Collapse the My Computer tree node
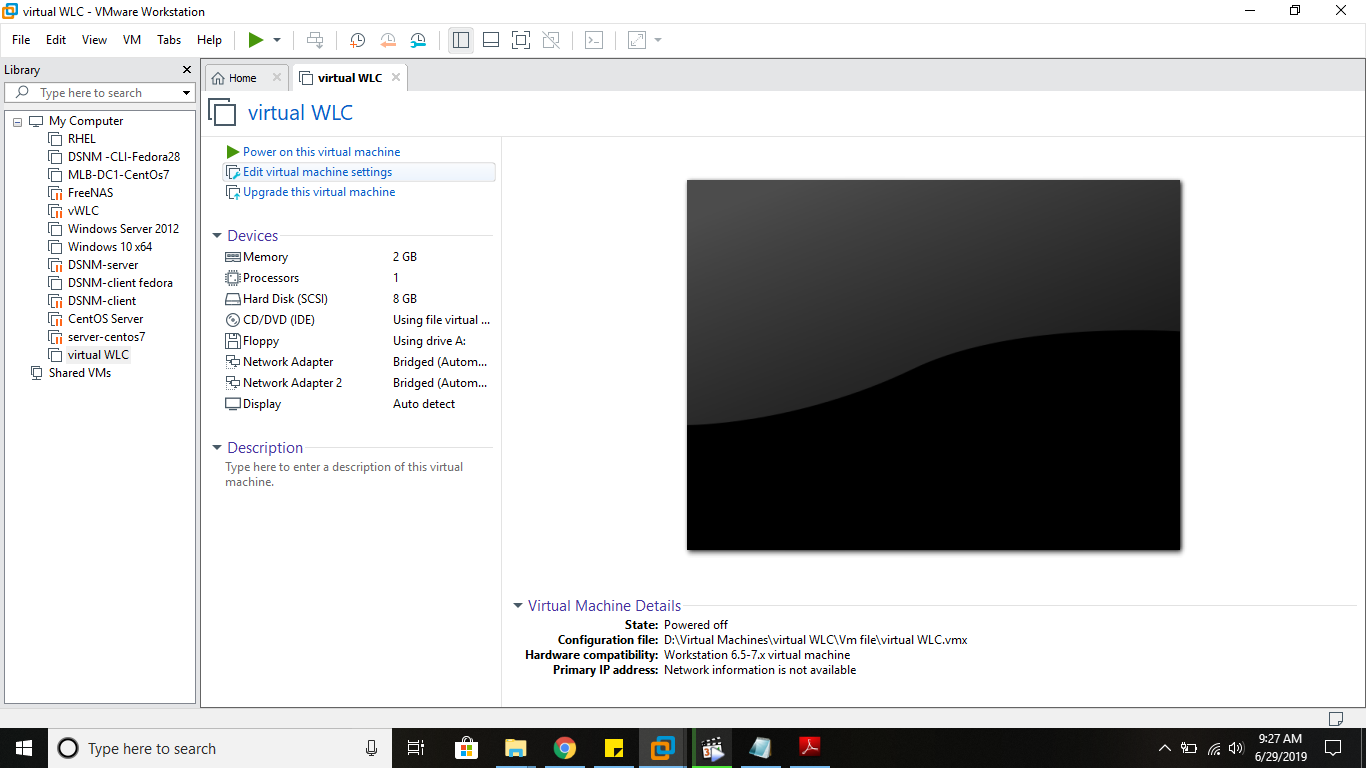 (17, 121)
